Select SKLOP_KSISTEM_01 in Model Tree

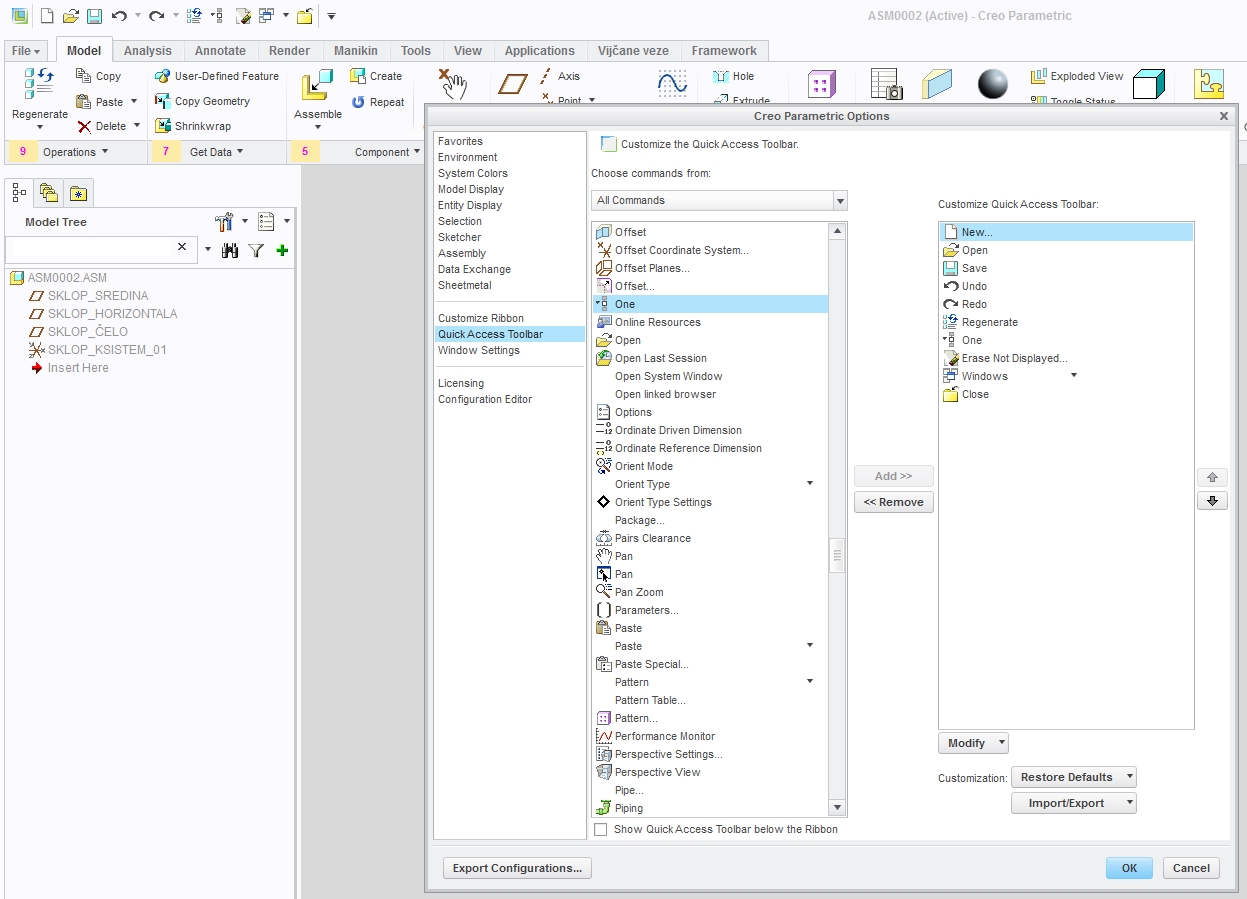pos(107,349)
